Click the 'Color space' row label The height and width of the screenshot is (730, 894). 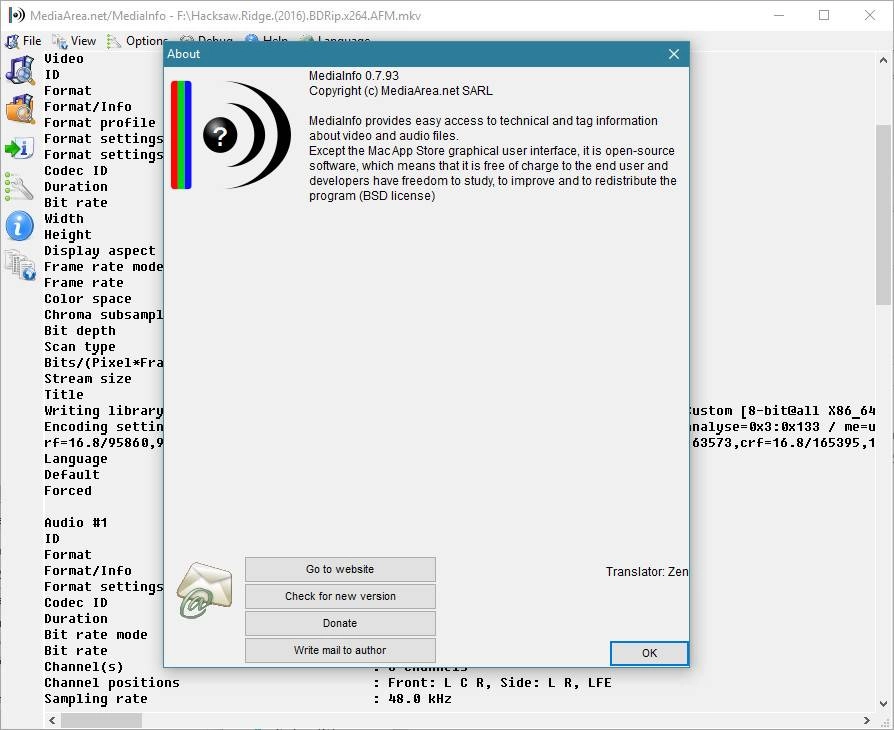pyautogui.click(x=88, y=299)
